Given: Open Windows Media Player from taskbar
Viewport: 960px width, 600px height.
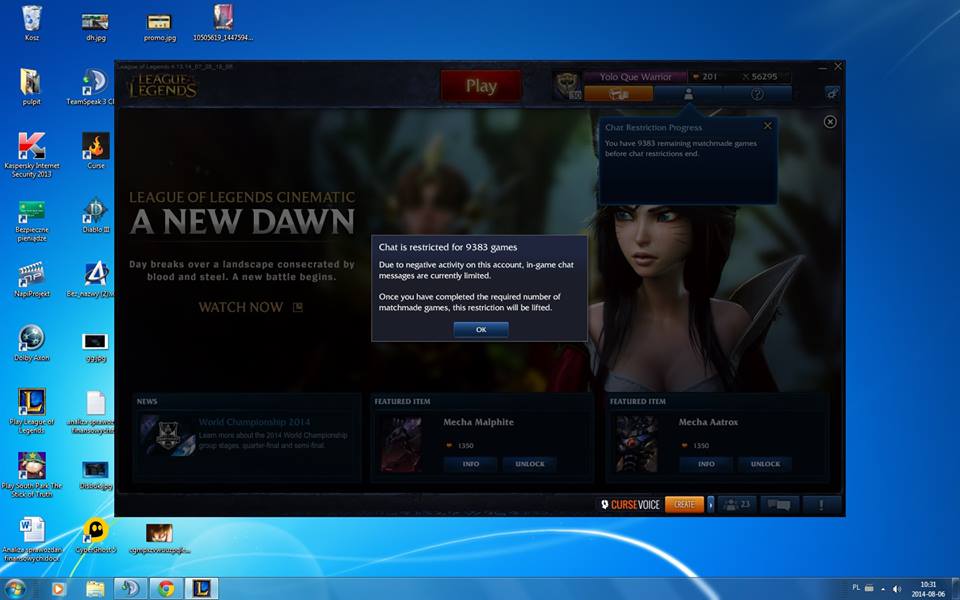Looking at the screenshot, I should click(x=58, y=589).
